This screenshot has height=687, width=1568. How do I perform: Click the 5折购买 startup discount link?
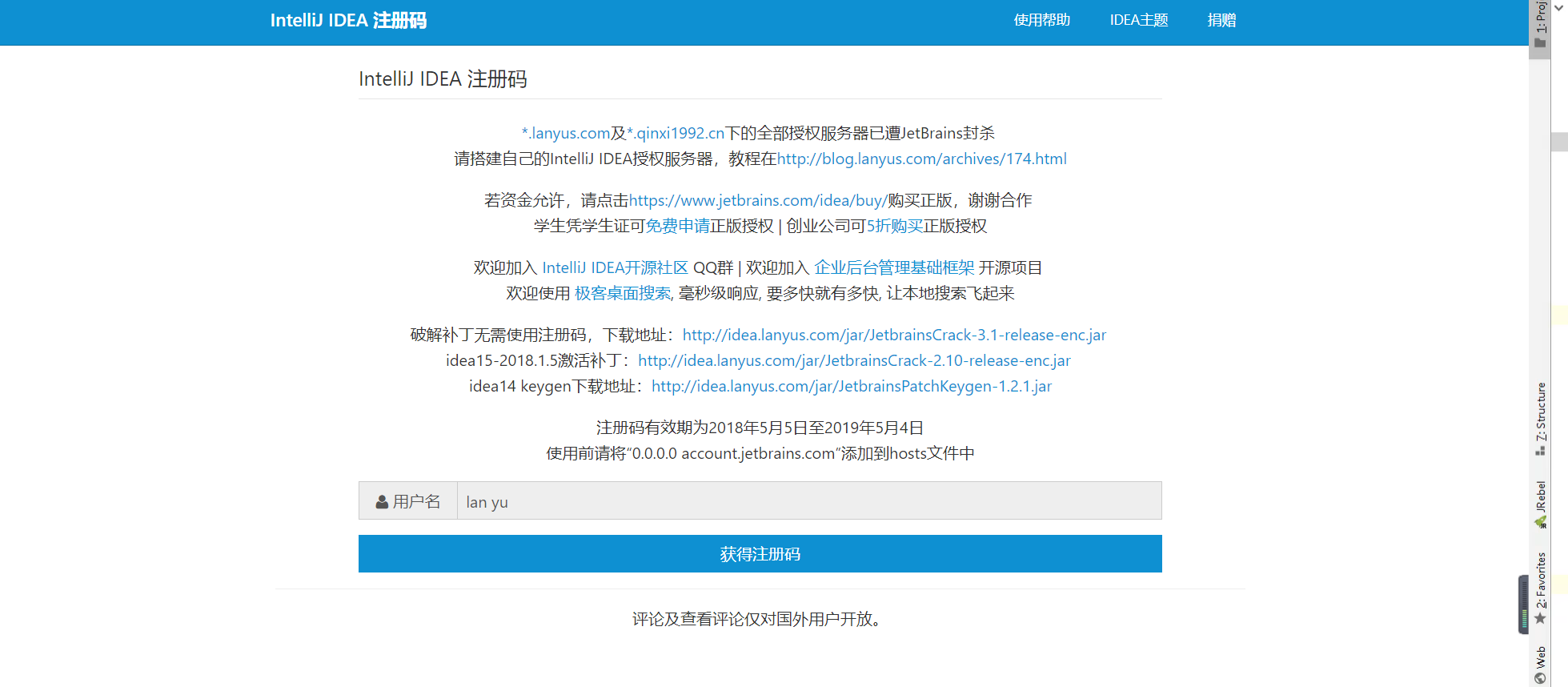pos(895,226)
